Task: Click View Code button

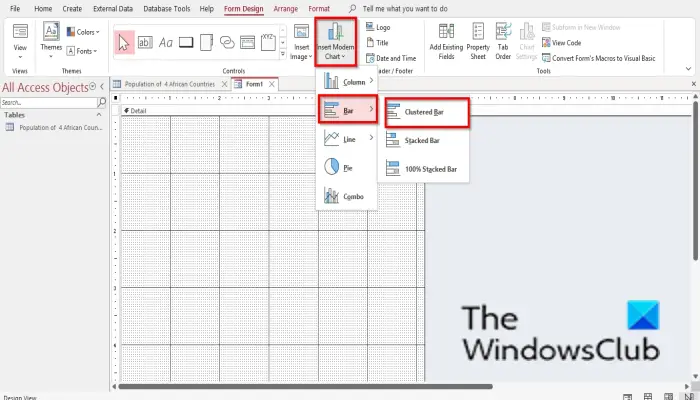Action: pyautogui.click(x=562, y=43)
